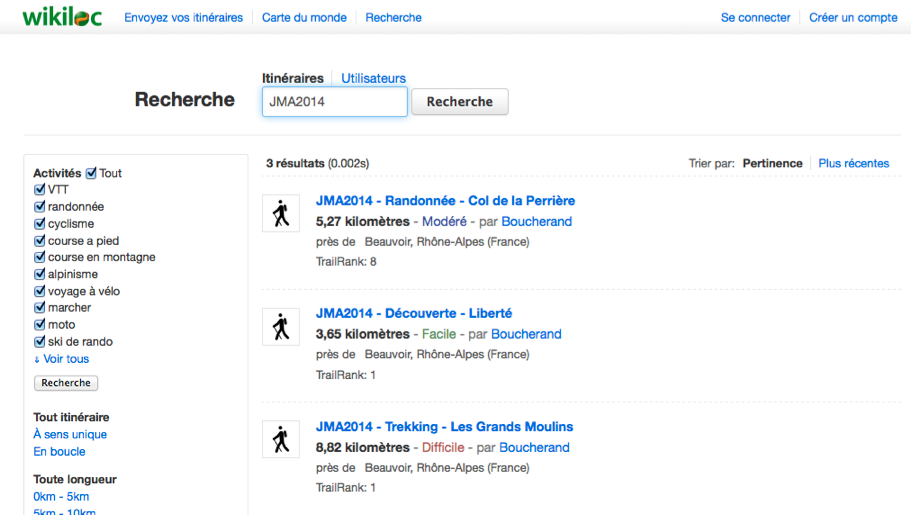Click hiking icon for Les Grands Moulins
The image size is (911, 515).
[x=281, y=439]
